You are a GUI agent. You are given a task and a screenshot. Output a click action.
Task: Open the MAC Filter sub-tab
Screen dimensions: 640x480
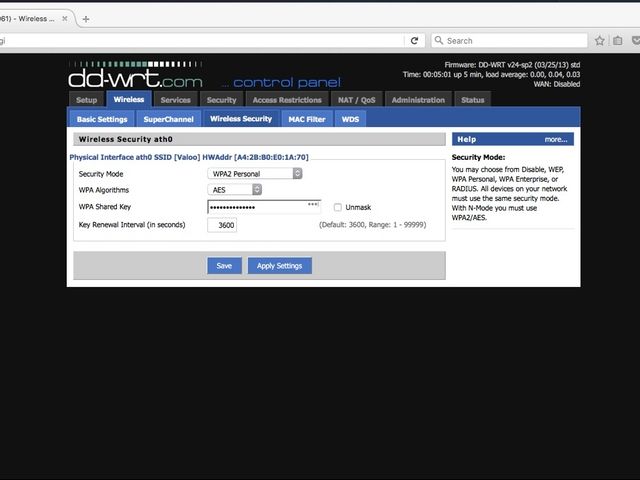click(x=307, y=119)
